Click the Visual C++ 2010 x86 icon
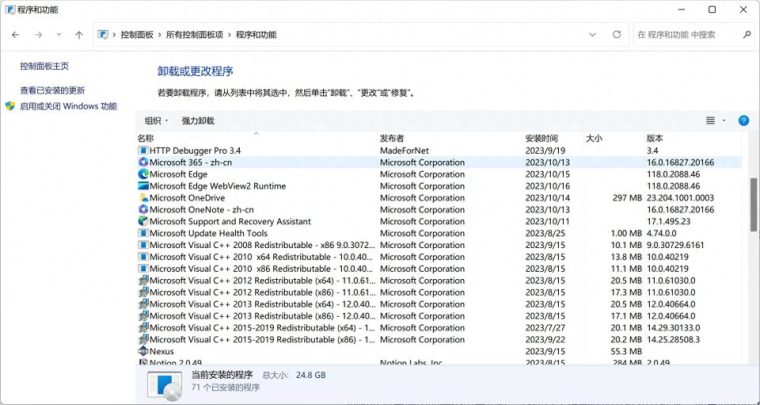Image resolution: width=760 pixels, height=405 pixels. coord(143,268)
